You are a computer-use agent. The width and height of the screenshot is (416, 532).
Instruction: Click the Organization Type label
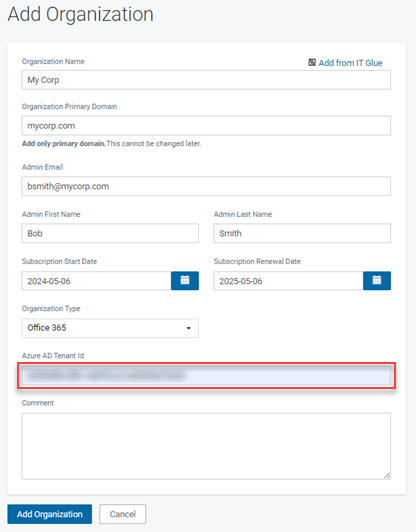coord(51,308)
